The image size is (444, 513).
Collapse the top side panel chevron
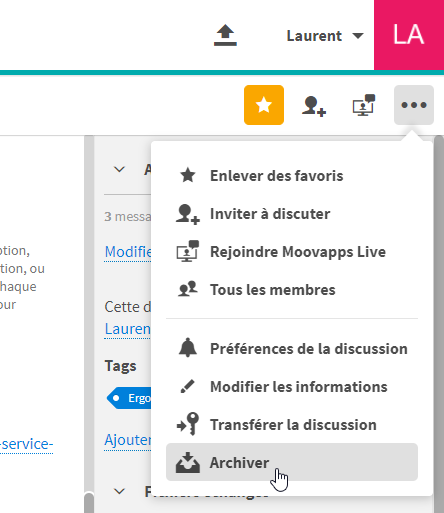click(x=119, y=169)
